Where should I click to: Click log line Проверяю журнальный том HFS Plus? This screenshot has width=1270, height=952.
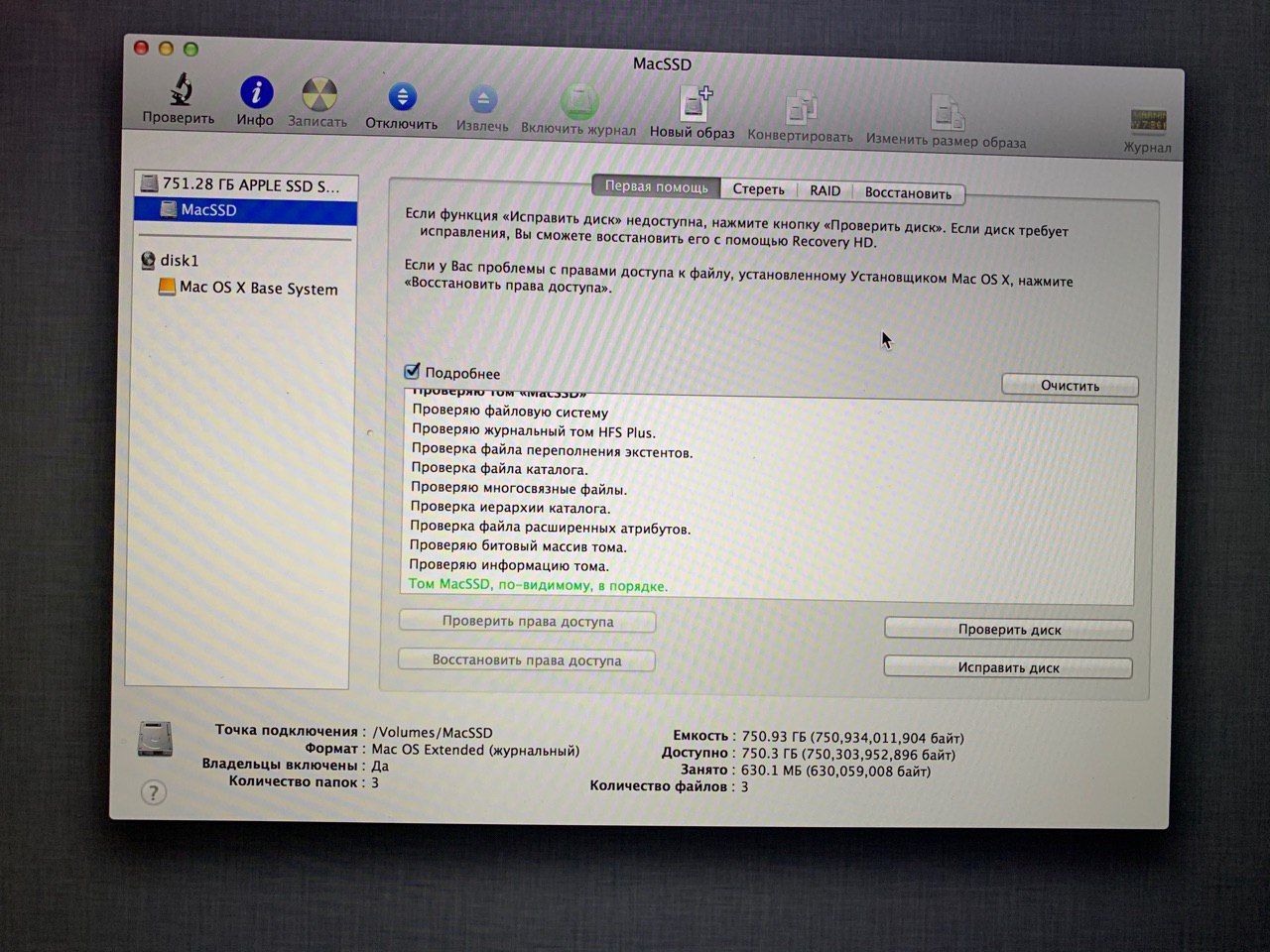click(534, 431)
